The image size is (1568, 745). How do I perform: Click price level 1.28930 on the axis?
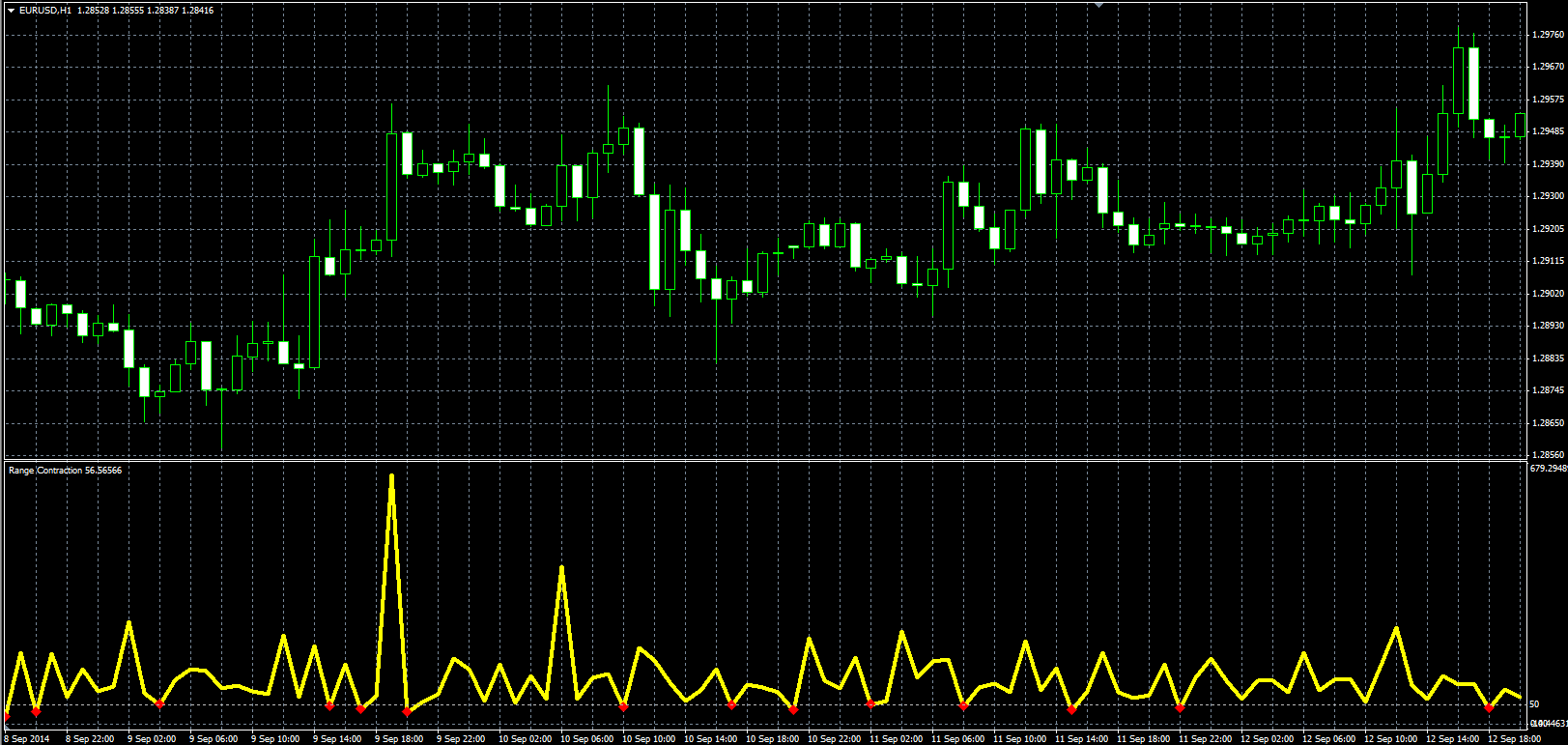[1548, 326]
